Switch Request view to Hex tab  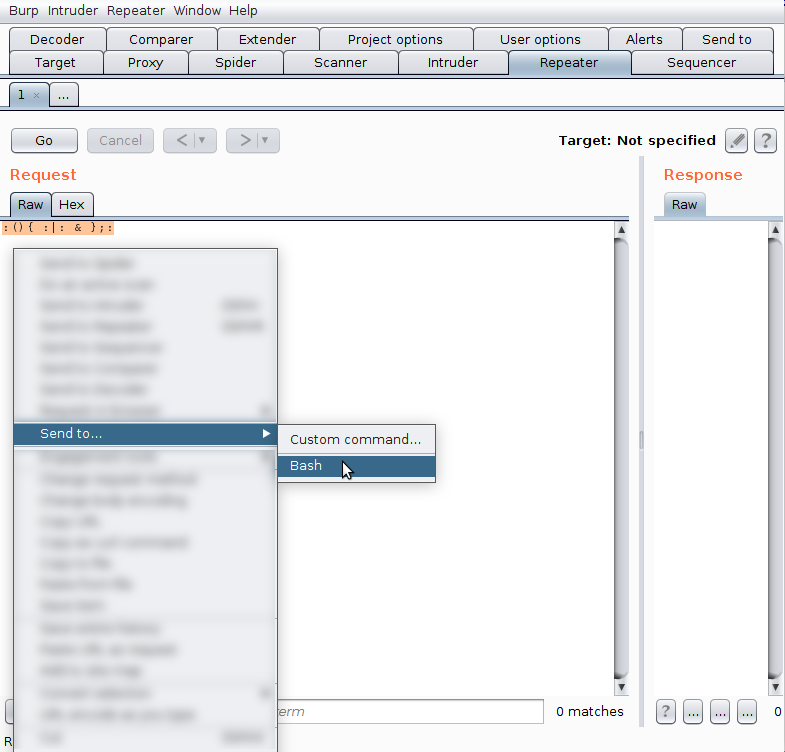72,205
